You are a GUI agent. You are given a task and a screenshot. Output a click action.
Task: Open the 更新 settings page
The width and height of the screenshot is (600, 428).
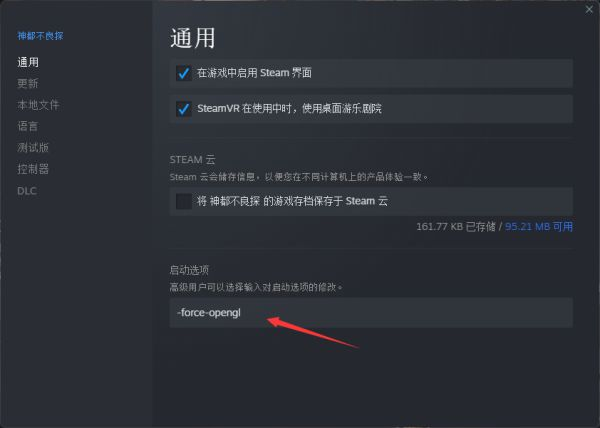click(28, 83)
